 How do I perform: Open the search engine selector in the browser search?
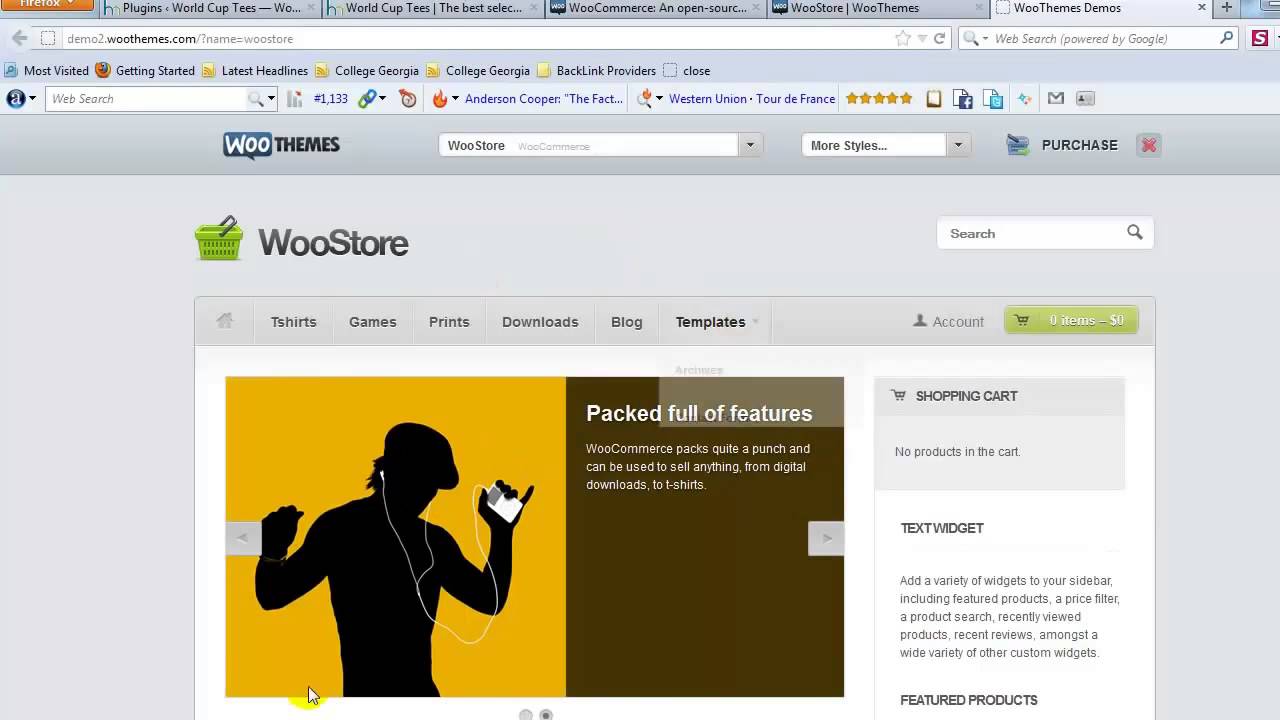click(x=975, y=38)
